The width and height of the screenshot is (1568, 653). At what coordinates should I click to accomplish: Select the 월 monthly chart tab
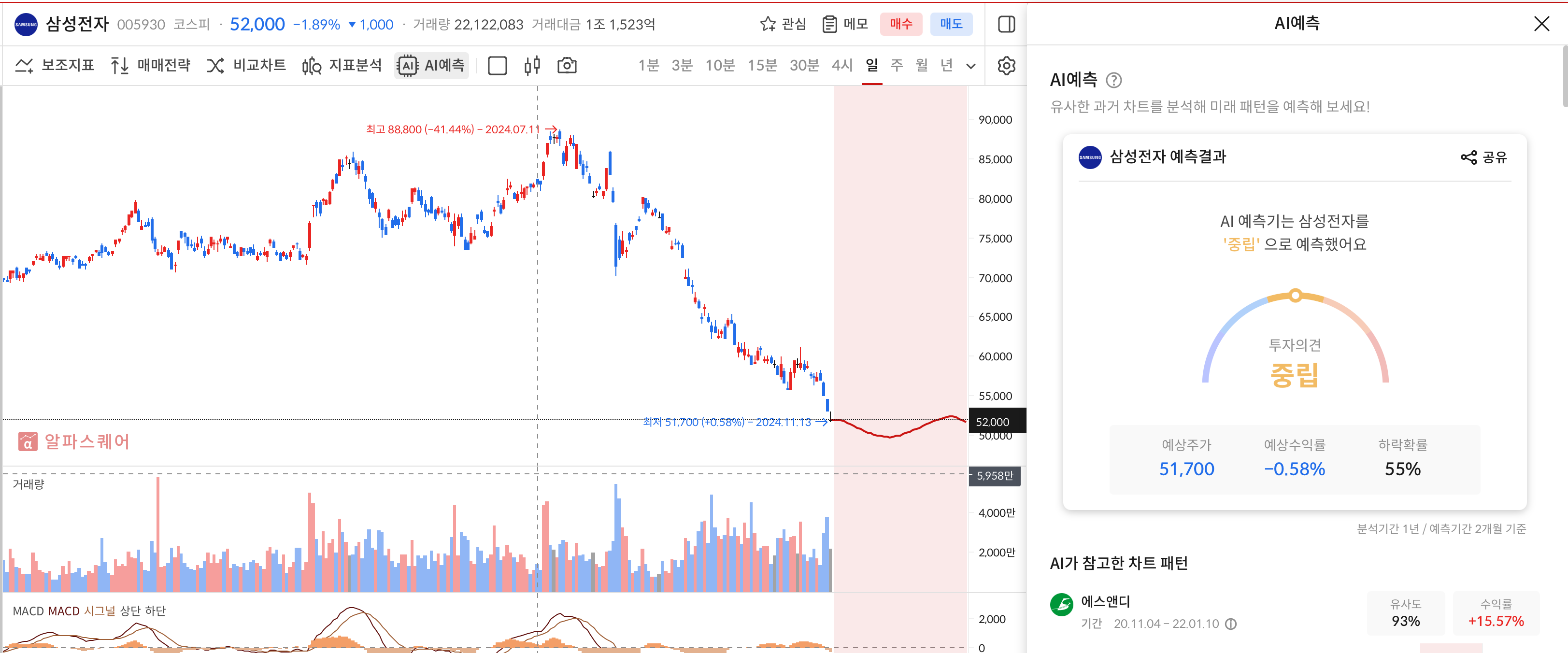[x=922, y=65]
